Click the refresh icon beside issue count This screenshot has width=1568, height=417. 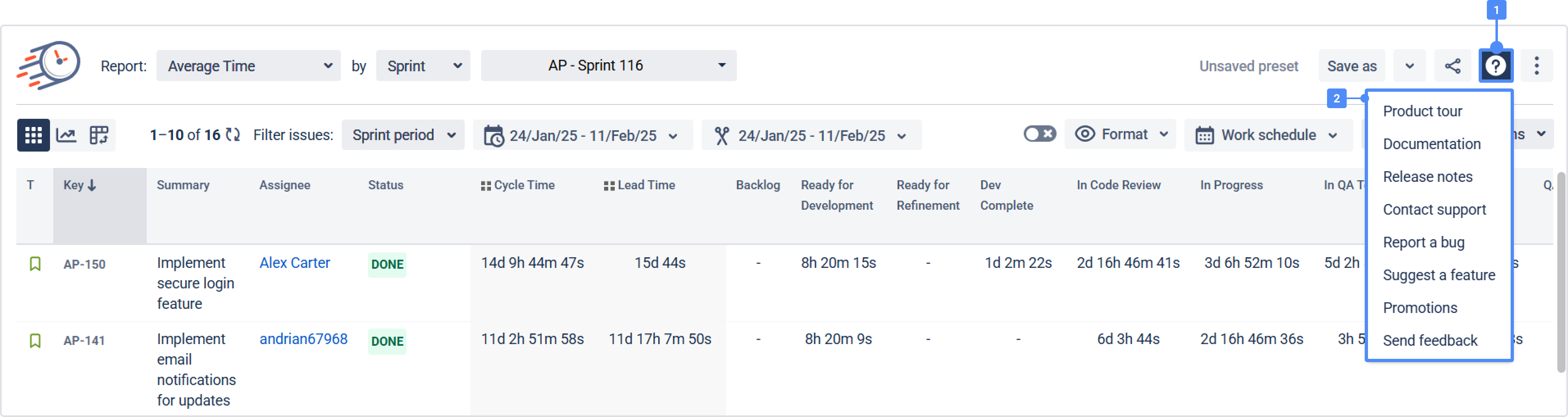point(232,134)
